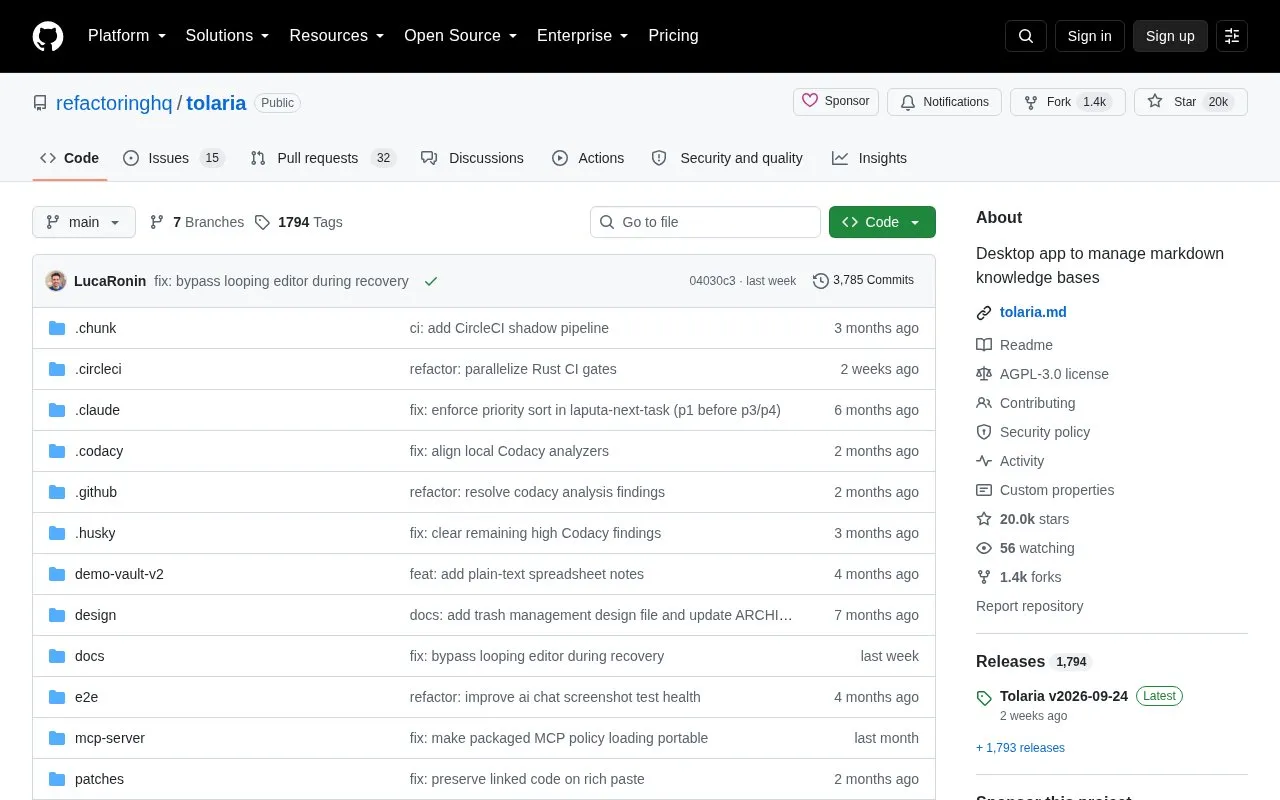This screenshot has width=1280, height=800.
Task: Click the Sign in link
Action: click(x=1089, y=36)
